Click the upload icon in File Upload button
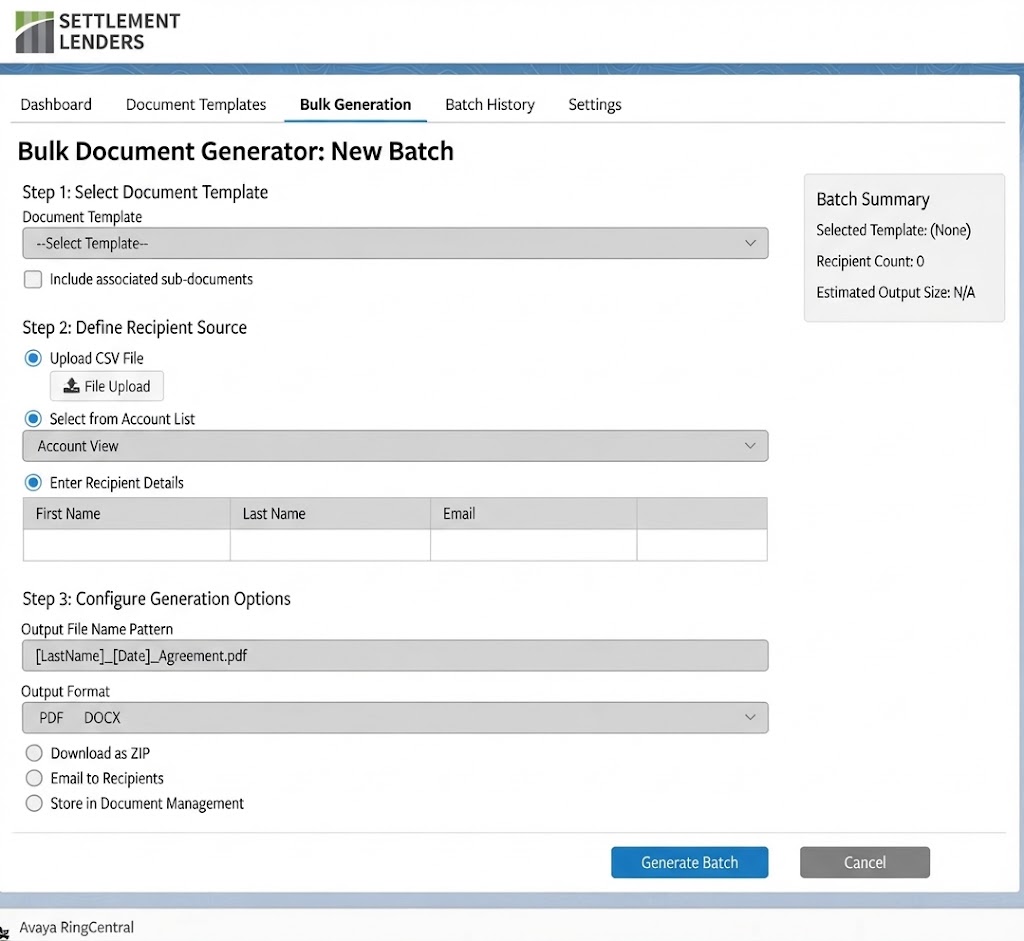 [x=71, y=386]
